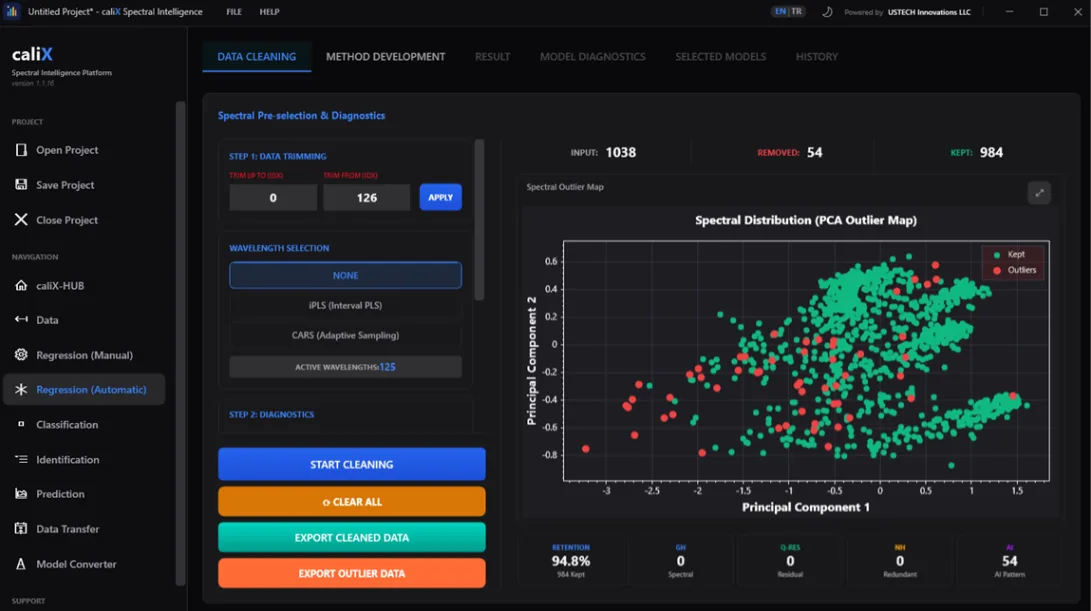Click the Data Transfer icon
The height and width of the screenshot is (611, 1091).
coord(21,529)
